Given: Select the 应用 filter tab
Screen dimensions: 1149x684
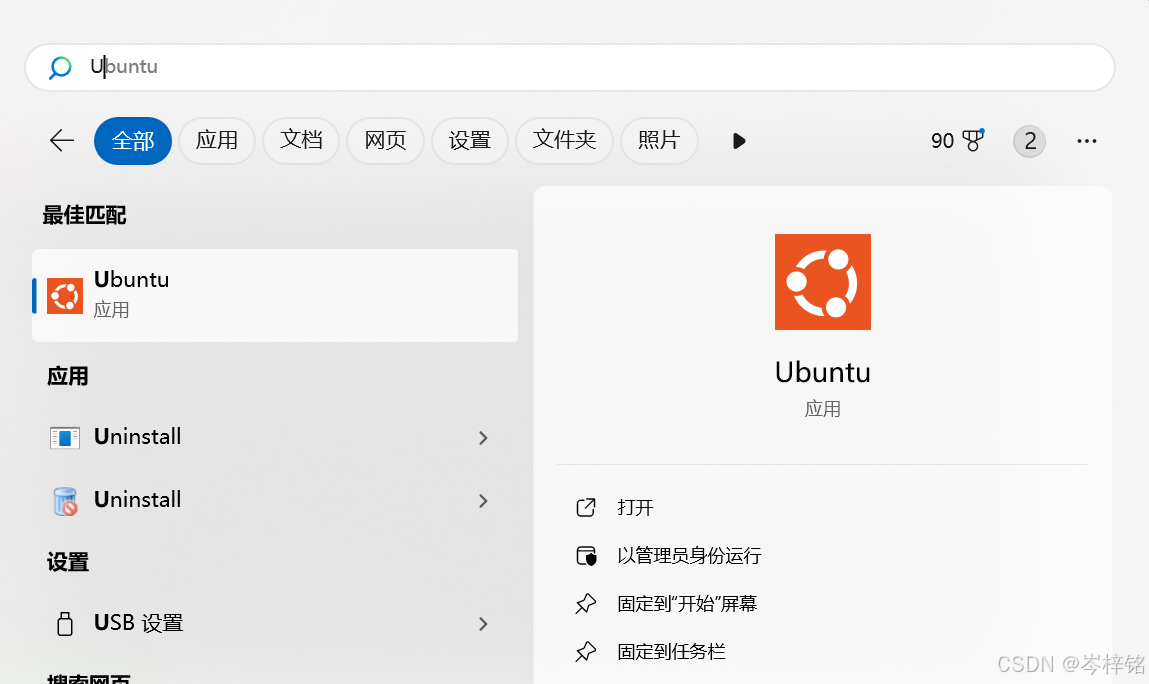Looking at the screenshot, I should coord(217,141).
